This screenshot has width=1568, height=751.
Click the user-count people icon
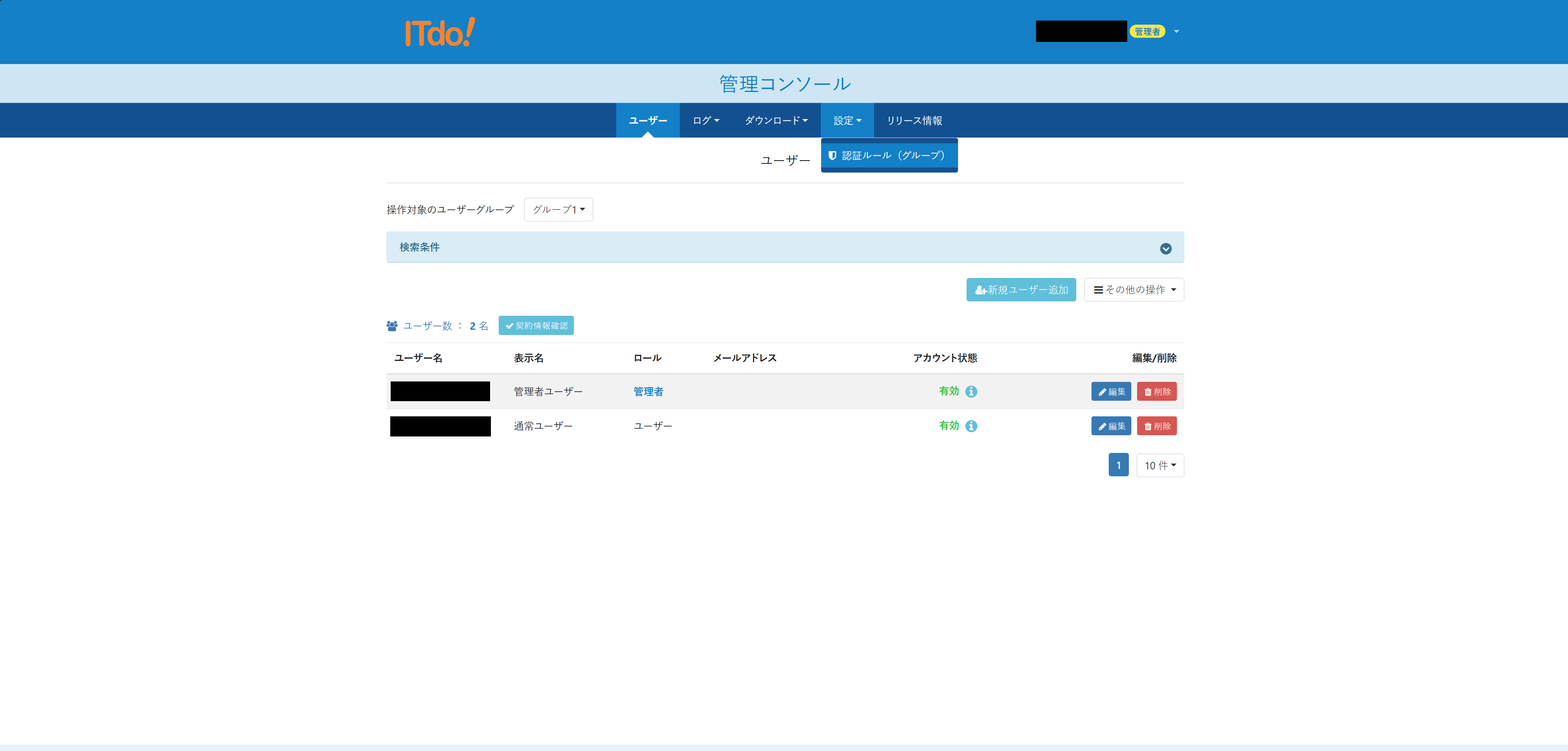coord(392,326)
